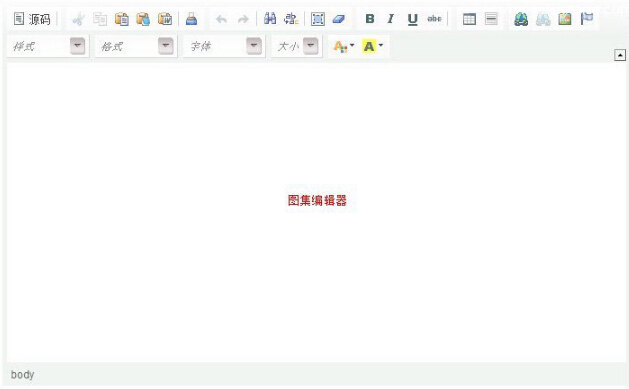
Task: Insert a horizontal line
Action: [x=491, y=19]
